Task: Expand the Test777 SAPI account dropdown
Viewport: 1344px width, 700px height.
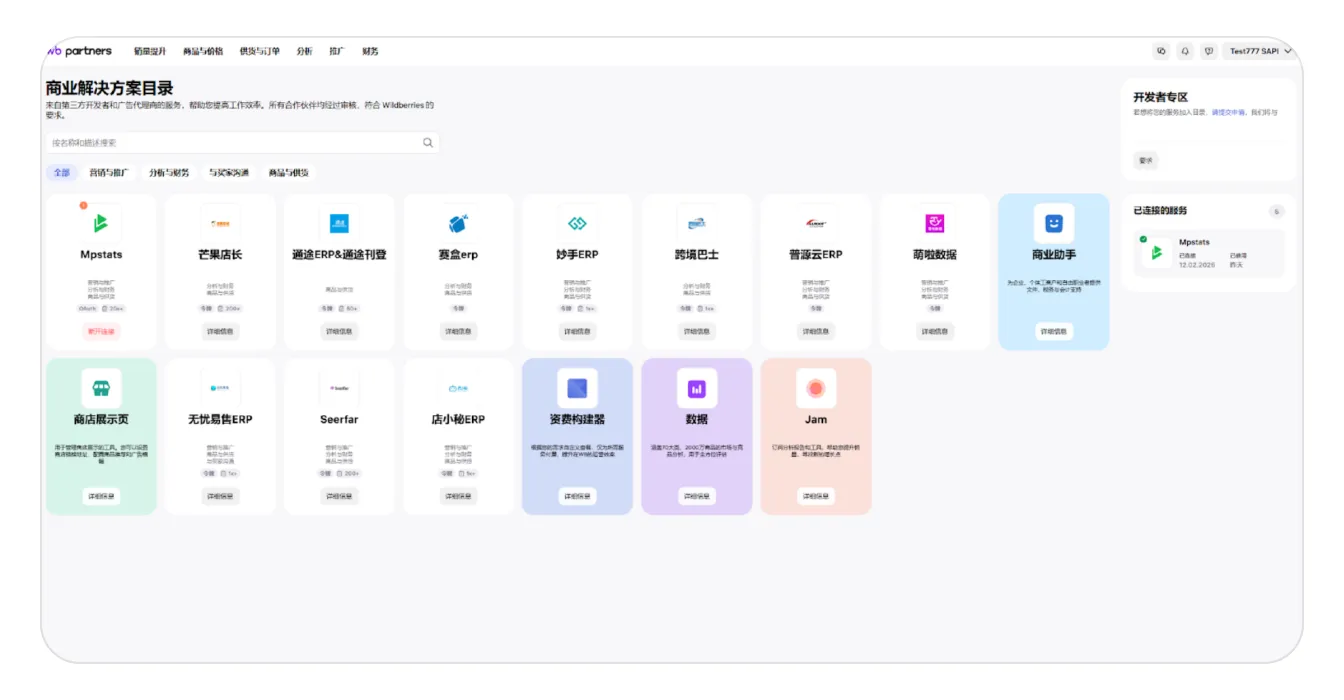Action: coord(1260,51)
